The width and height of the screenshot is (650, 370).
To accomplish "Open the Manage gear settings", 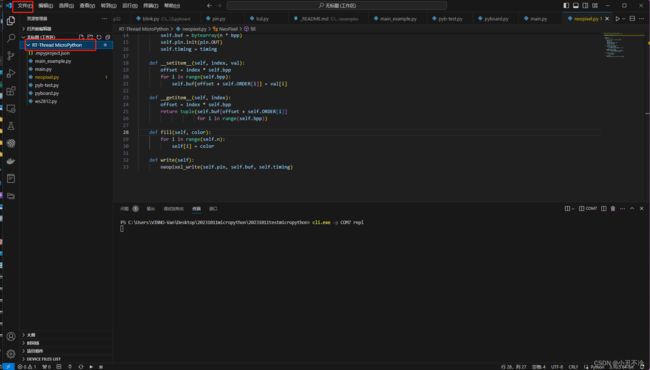I will pyautogui.click(x=11, y=353).
